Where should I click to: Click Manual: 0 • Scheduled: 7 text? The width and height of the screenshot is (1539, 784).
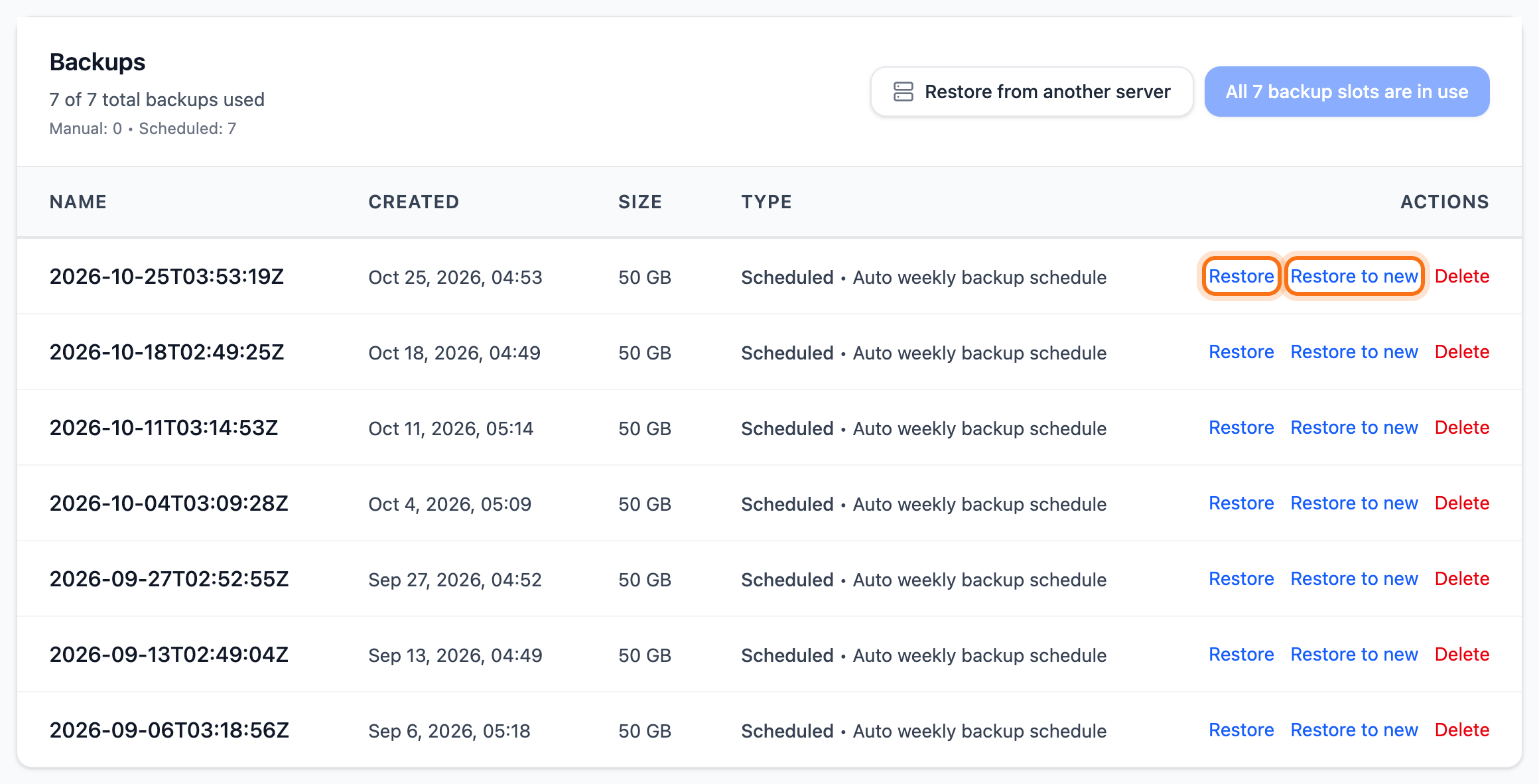click(143, 129)
